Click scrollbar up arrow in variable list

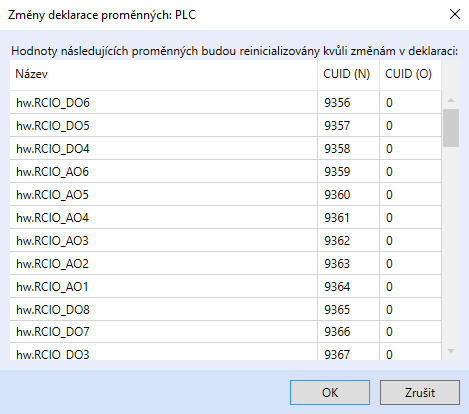451,100
